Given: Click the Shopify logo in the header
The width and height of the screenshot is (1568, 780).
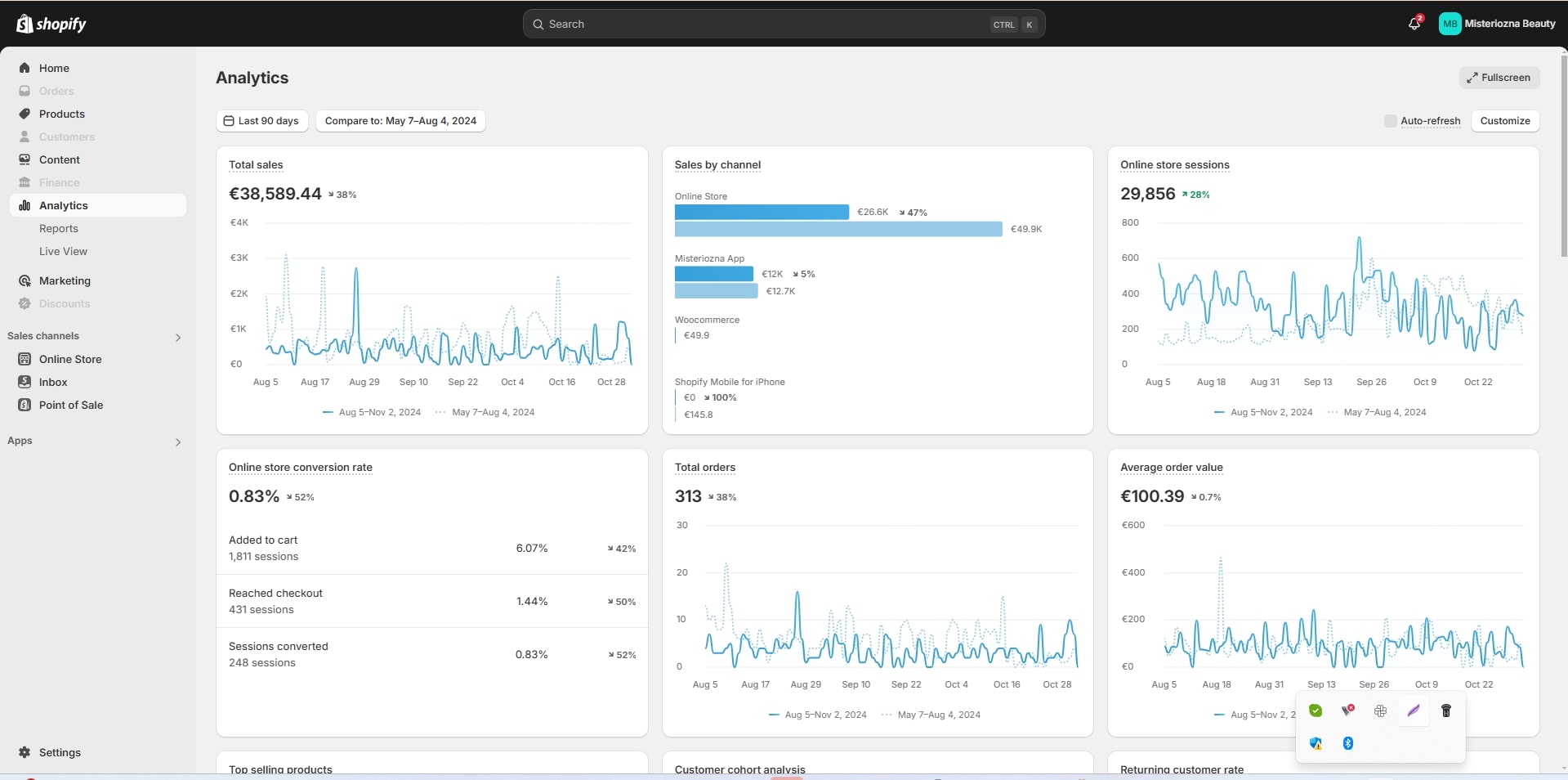Looking at the screenshot, I should coord(51,24).
